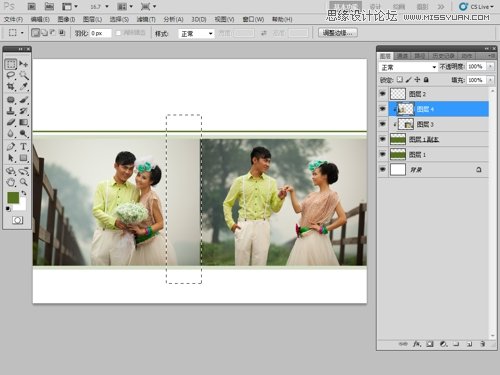Image resolution: width=500 pixels, height=375 pixels.
Task: Hide layer 图层 4 visibility eye
Action: 383,109
